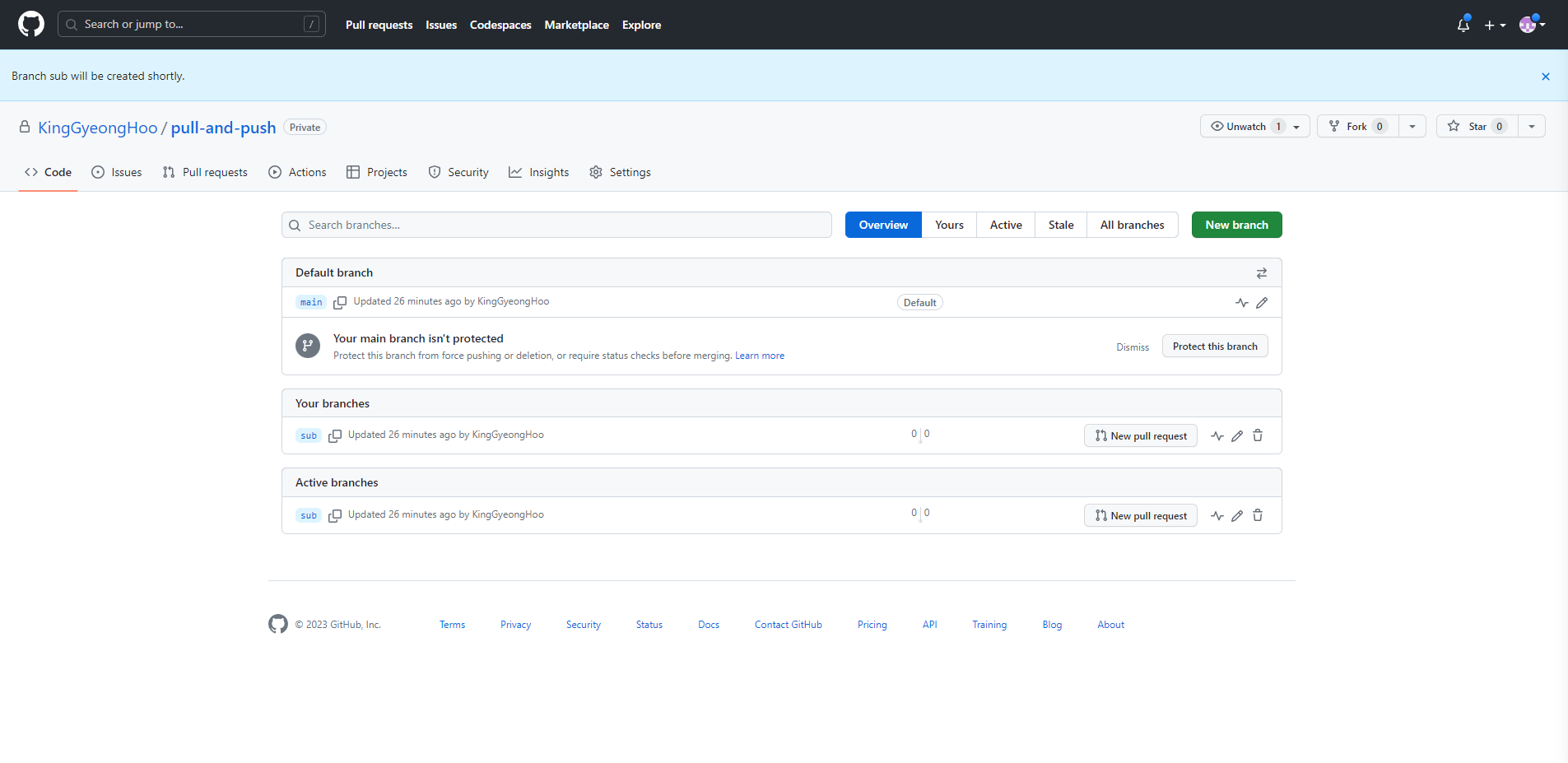Open the notifications bell

[1463, 25]
